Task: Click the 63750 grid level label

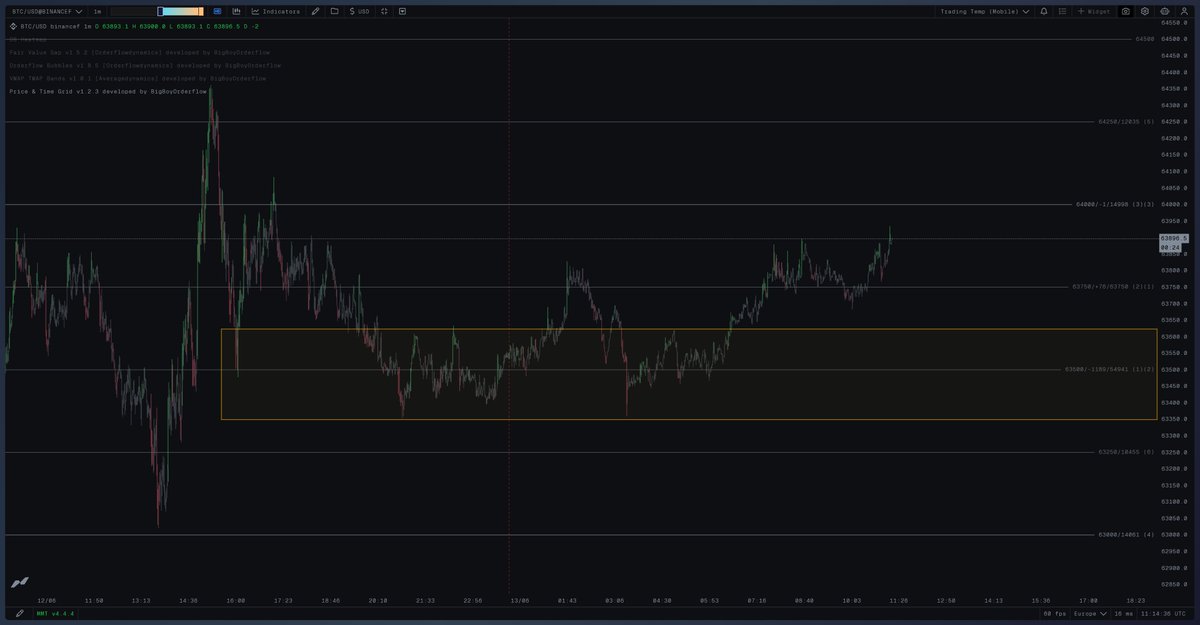Action: pos(1113,287)
